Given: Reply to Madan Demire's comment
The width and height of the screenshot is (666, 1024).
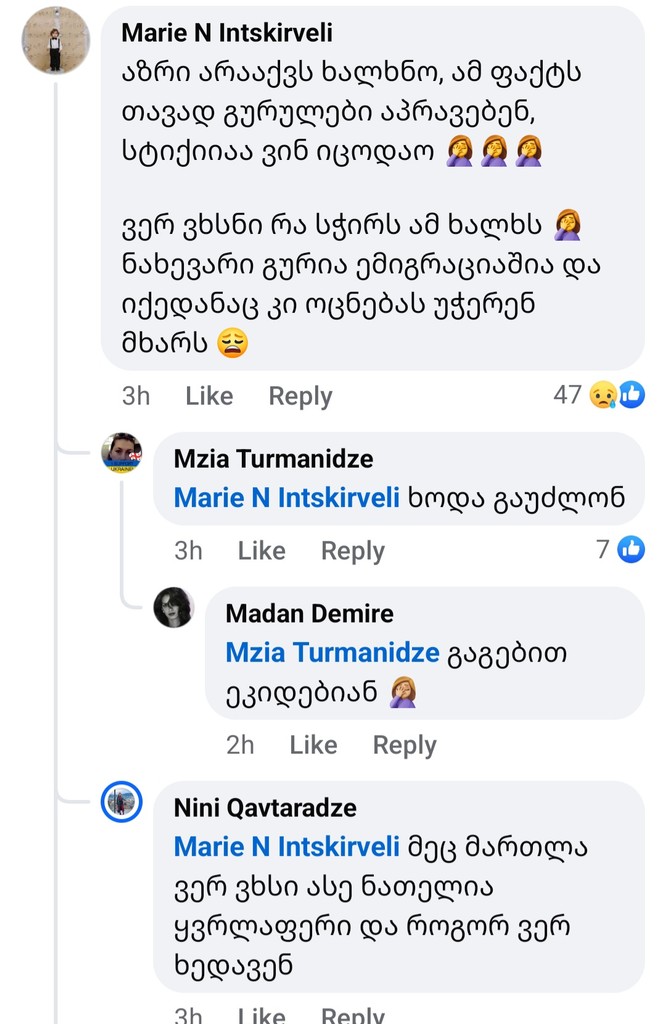Looking at the screenshot, I should (x=404, y=745).
